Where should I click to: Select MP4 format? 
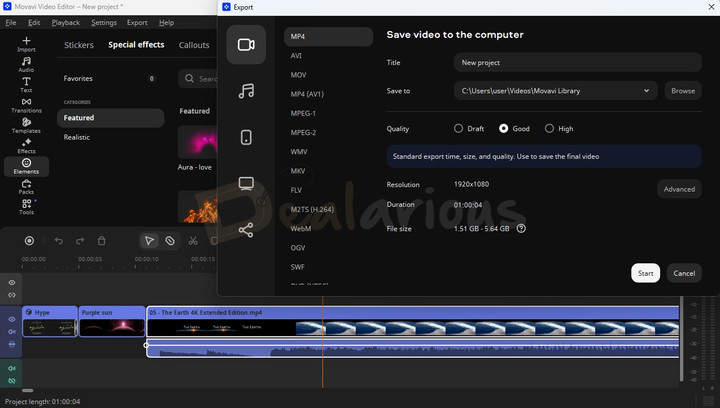coord(328,36)
